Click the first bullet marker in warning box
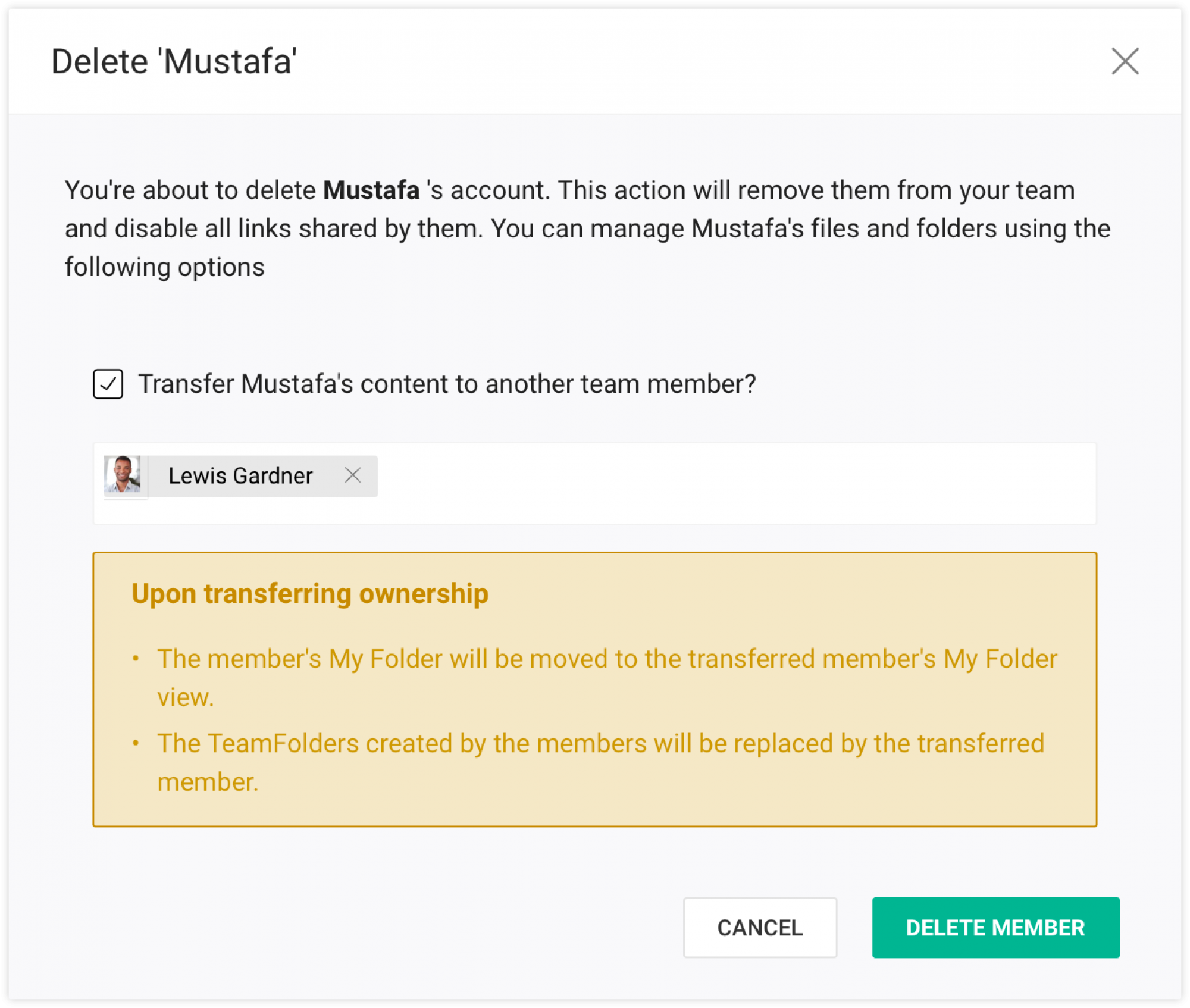1190x1008 pixels. coord(136,659)
